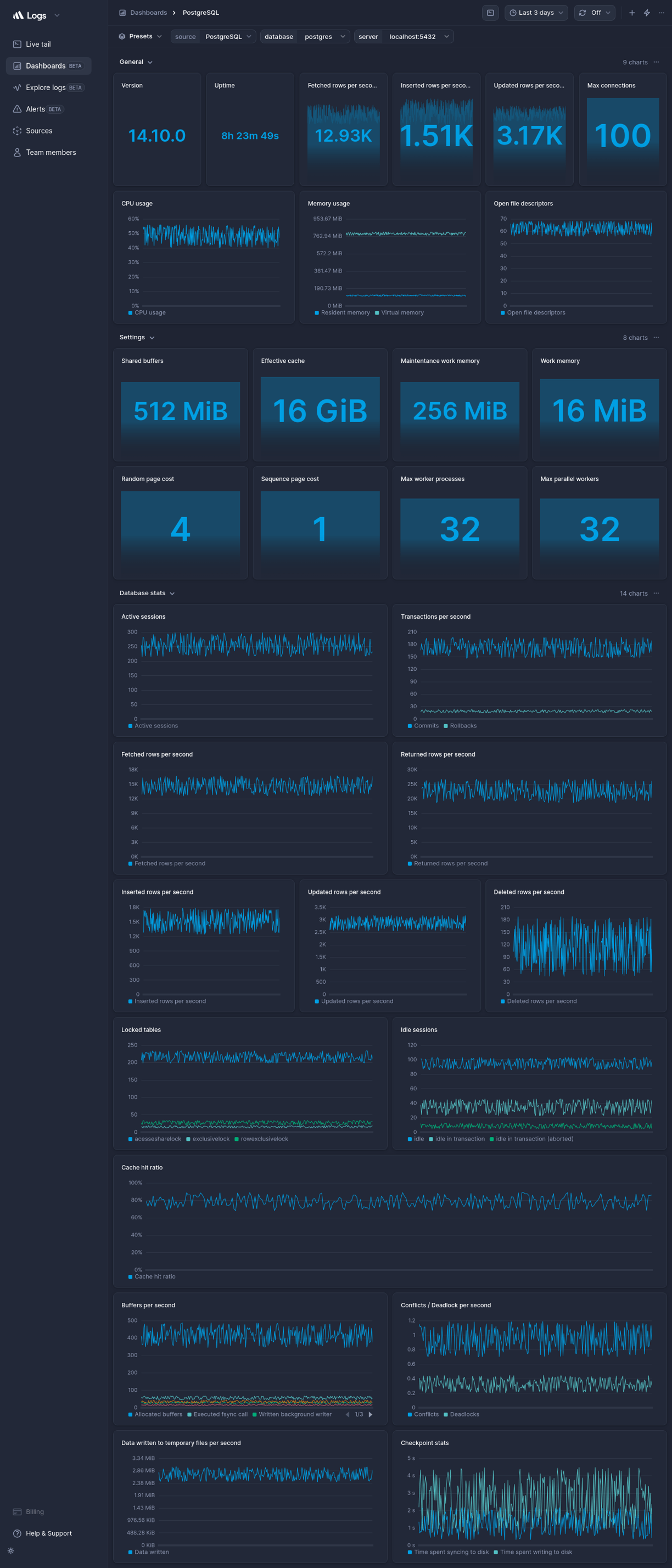The image size is (672, 1568).
Task: Go to next legend page in Buffers chart
Action: pos(370,1414)
